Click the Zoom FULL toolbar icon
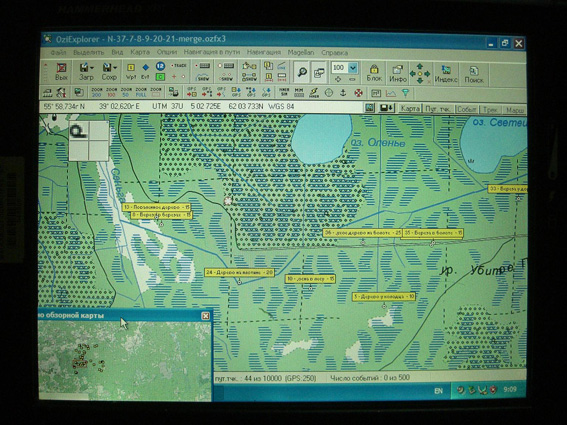 click(x=141, y=92)
